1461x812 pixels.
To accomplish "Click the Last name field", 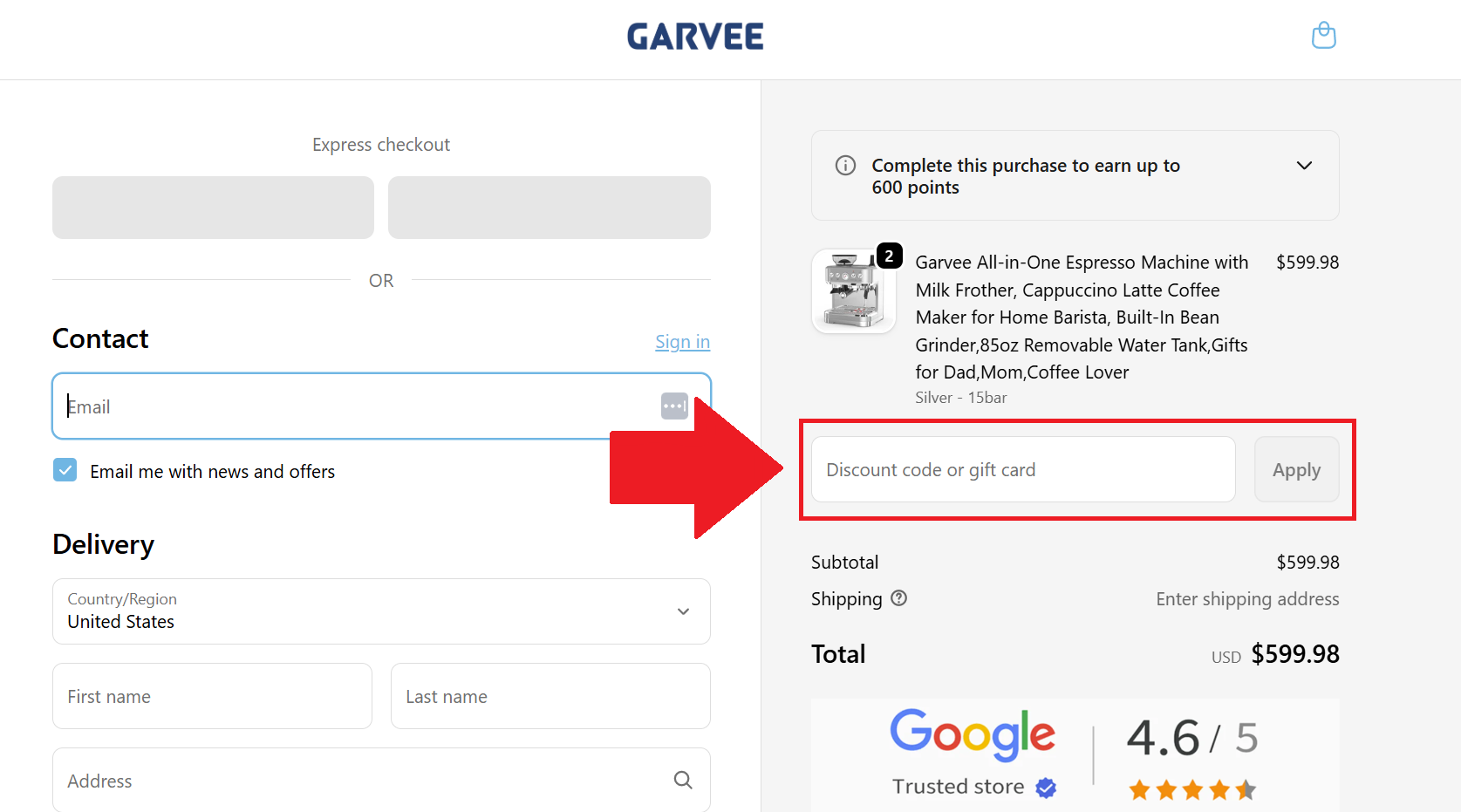I will (x=550, y=696).
